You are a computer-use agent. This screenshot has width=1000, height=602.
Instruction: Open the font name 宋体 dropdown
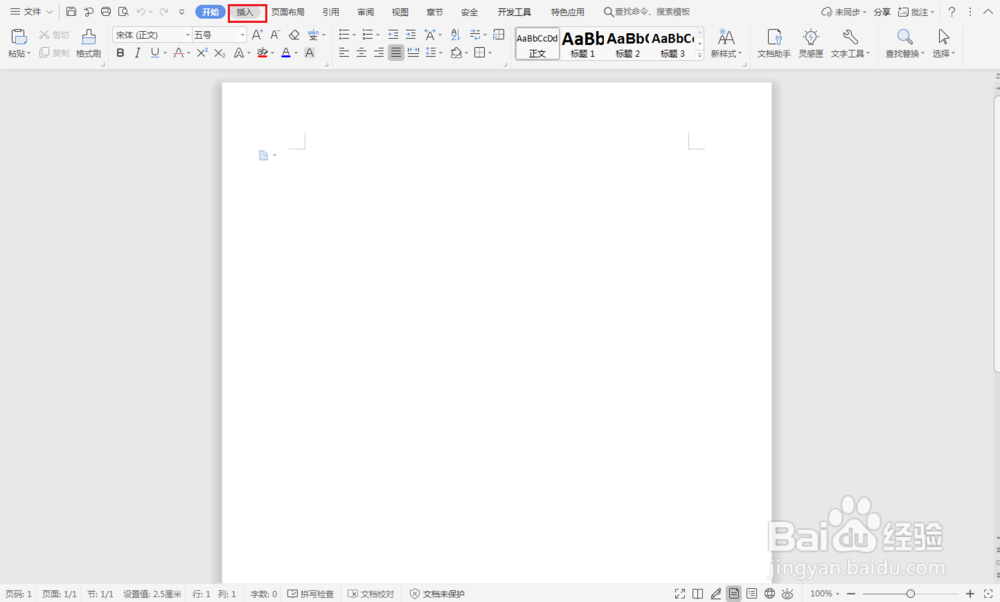pyautogui.click(x=188, y=34)
